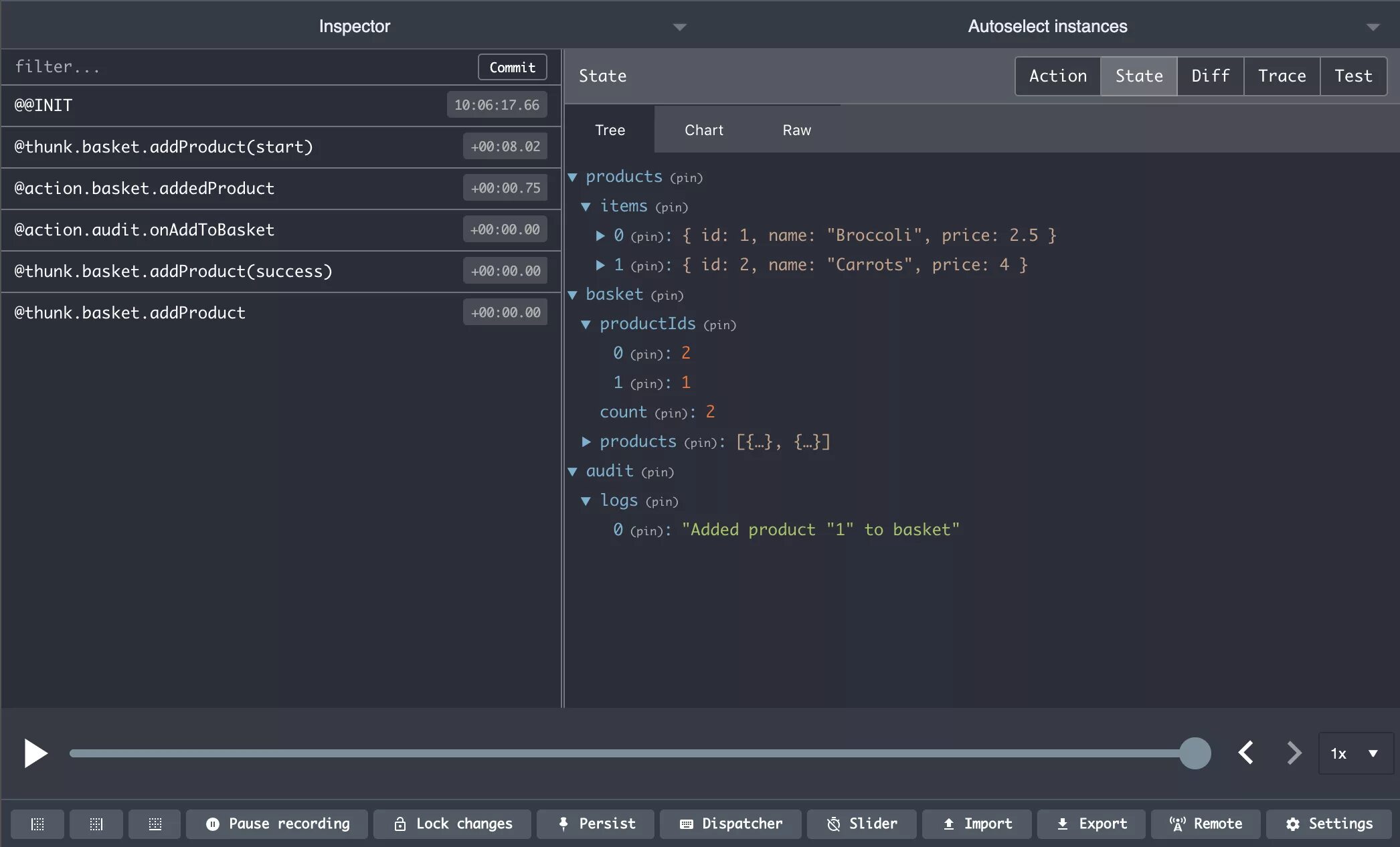The image size is (1400, 847).
Task: Click the Commit button
Action: pyautogui.click(x=512, y=67)
